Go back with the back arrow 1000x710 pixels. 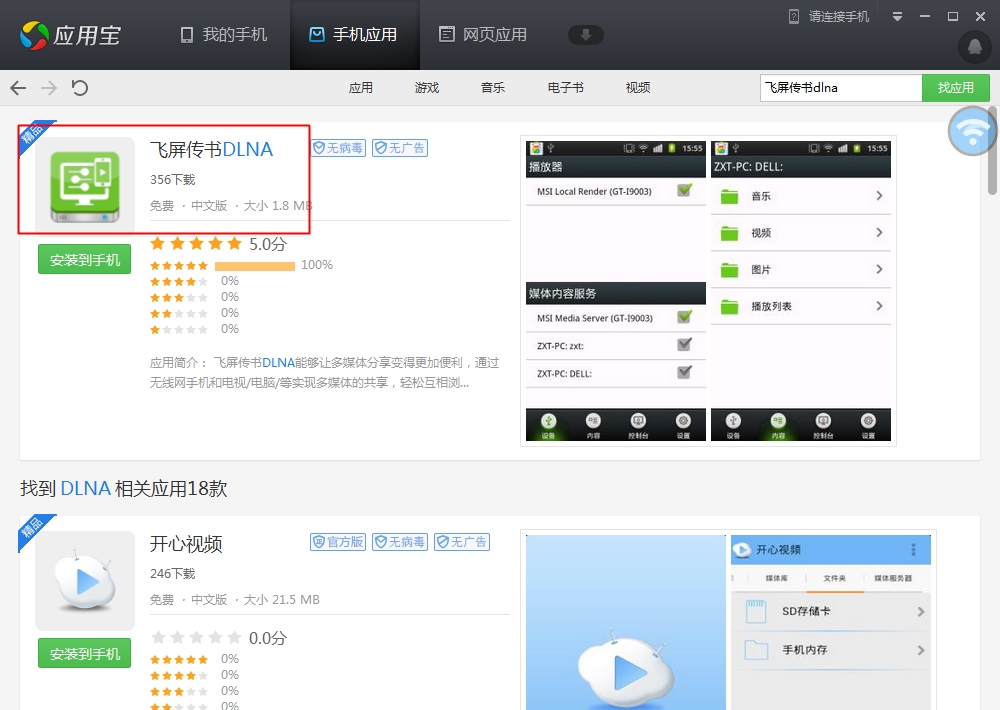tap(18, 87)
